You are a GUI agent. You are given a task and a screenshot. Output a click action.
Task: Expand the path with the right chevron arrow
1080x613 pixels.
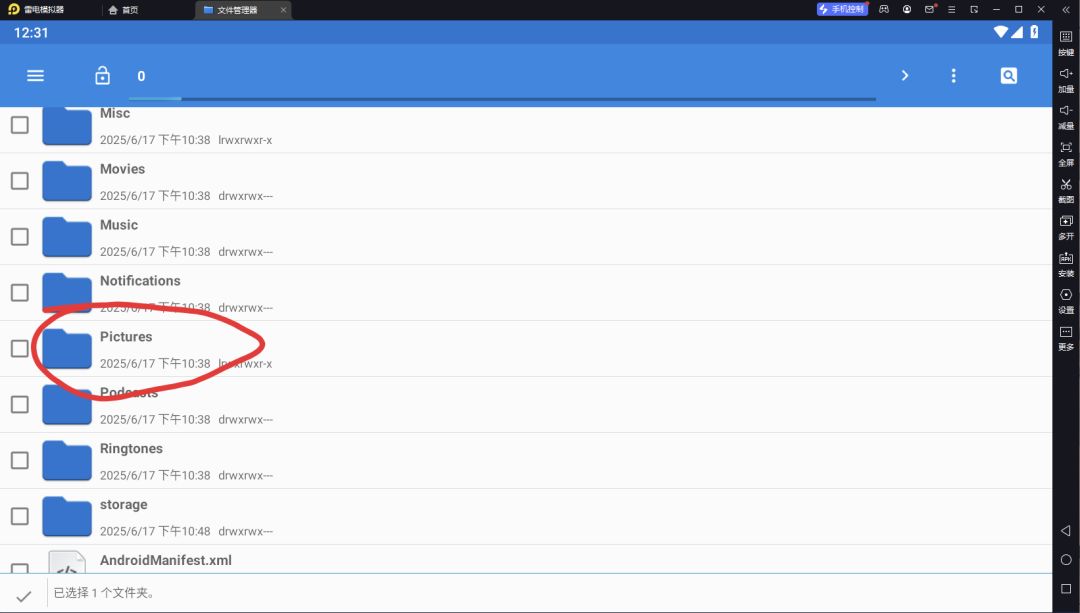tap(905, 76)
